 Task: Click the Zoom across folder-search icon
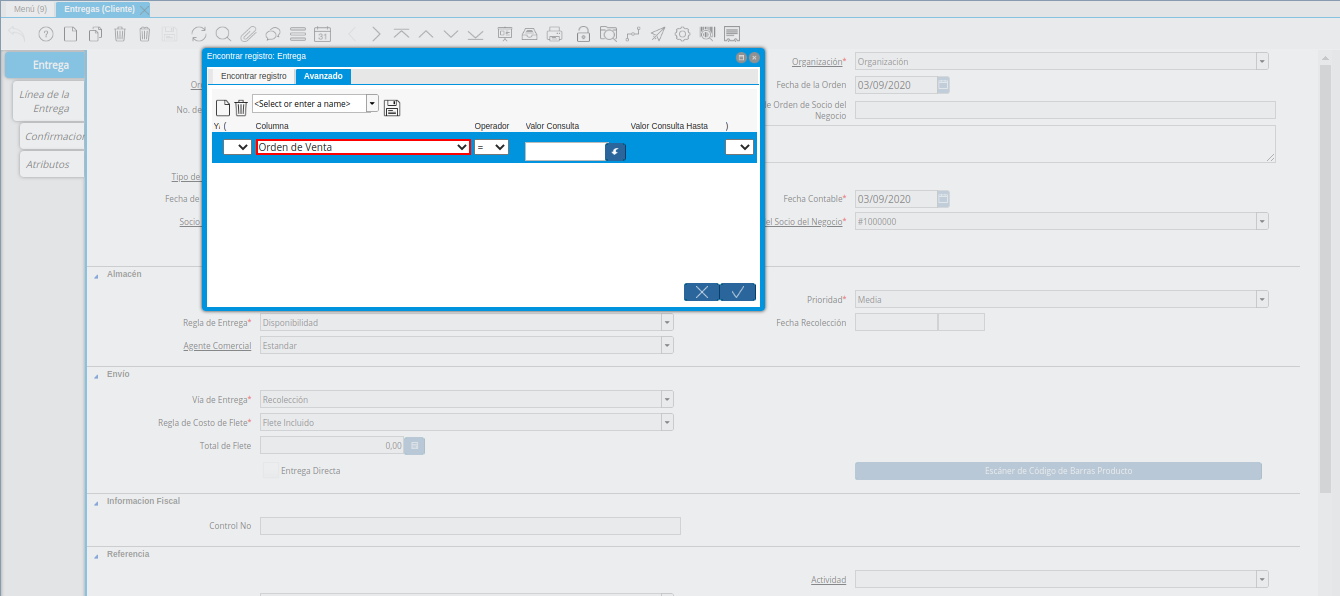click(608, 34)
